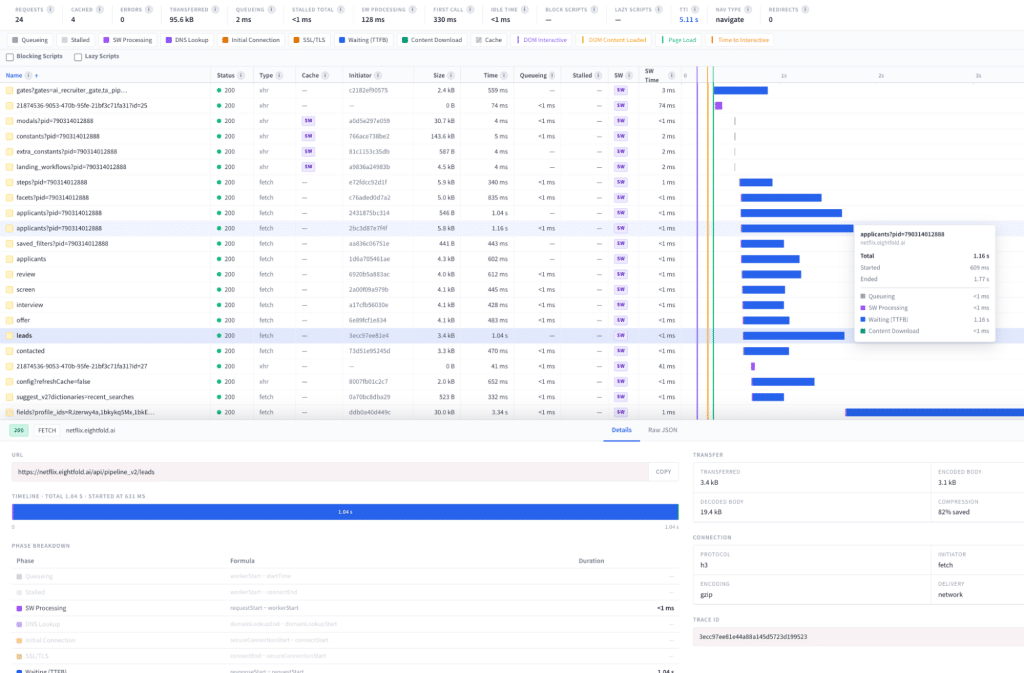The image size is (1024, 673).
Task: Click the info icon in Status column header
Action: click(241, 76)
